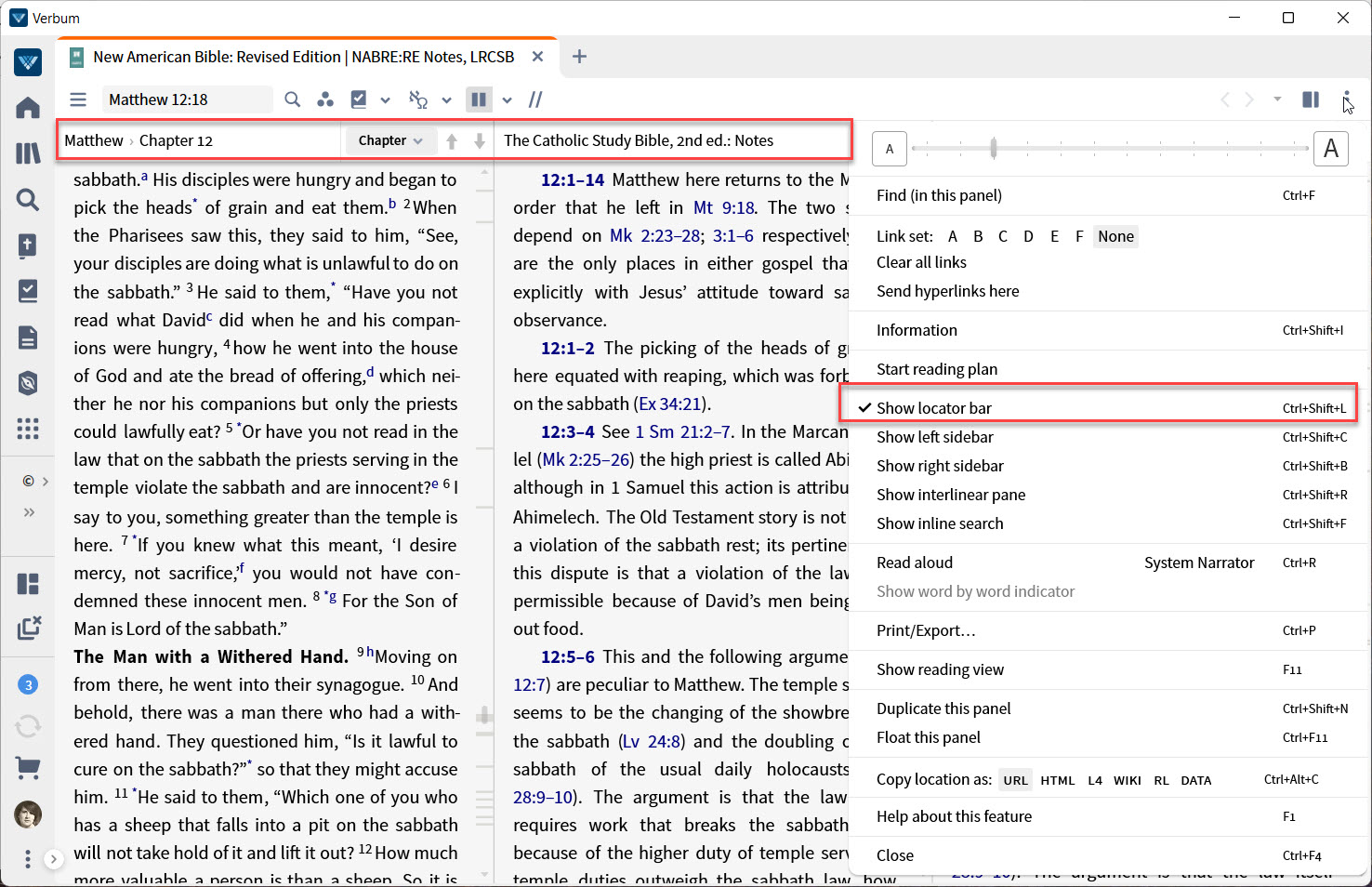Navigate to the previous chapter up arrow
This screenshot has width=1372, height=887.
pos(452,141)
